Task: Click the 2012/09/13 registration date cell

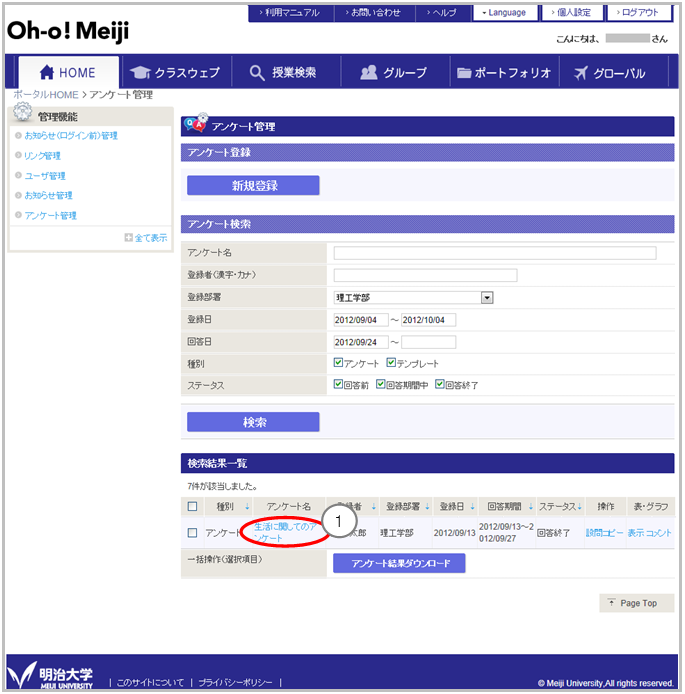Action: (454, 532)
